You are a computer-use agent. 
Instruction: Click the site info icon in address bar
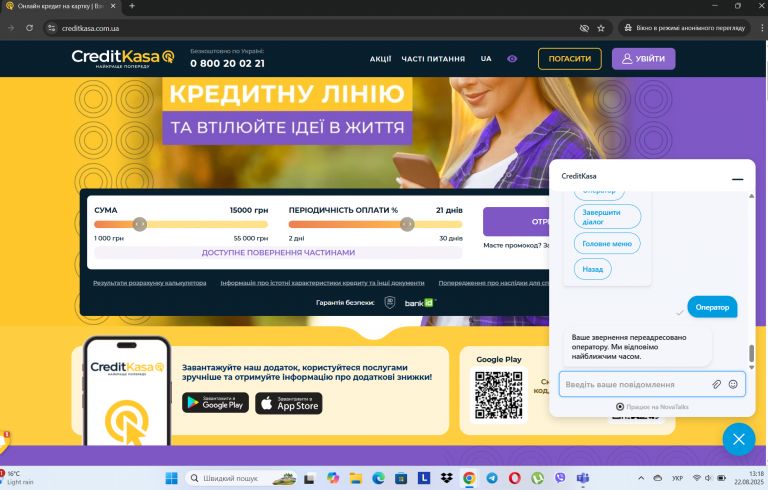tap(51, 28)
